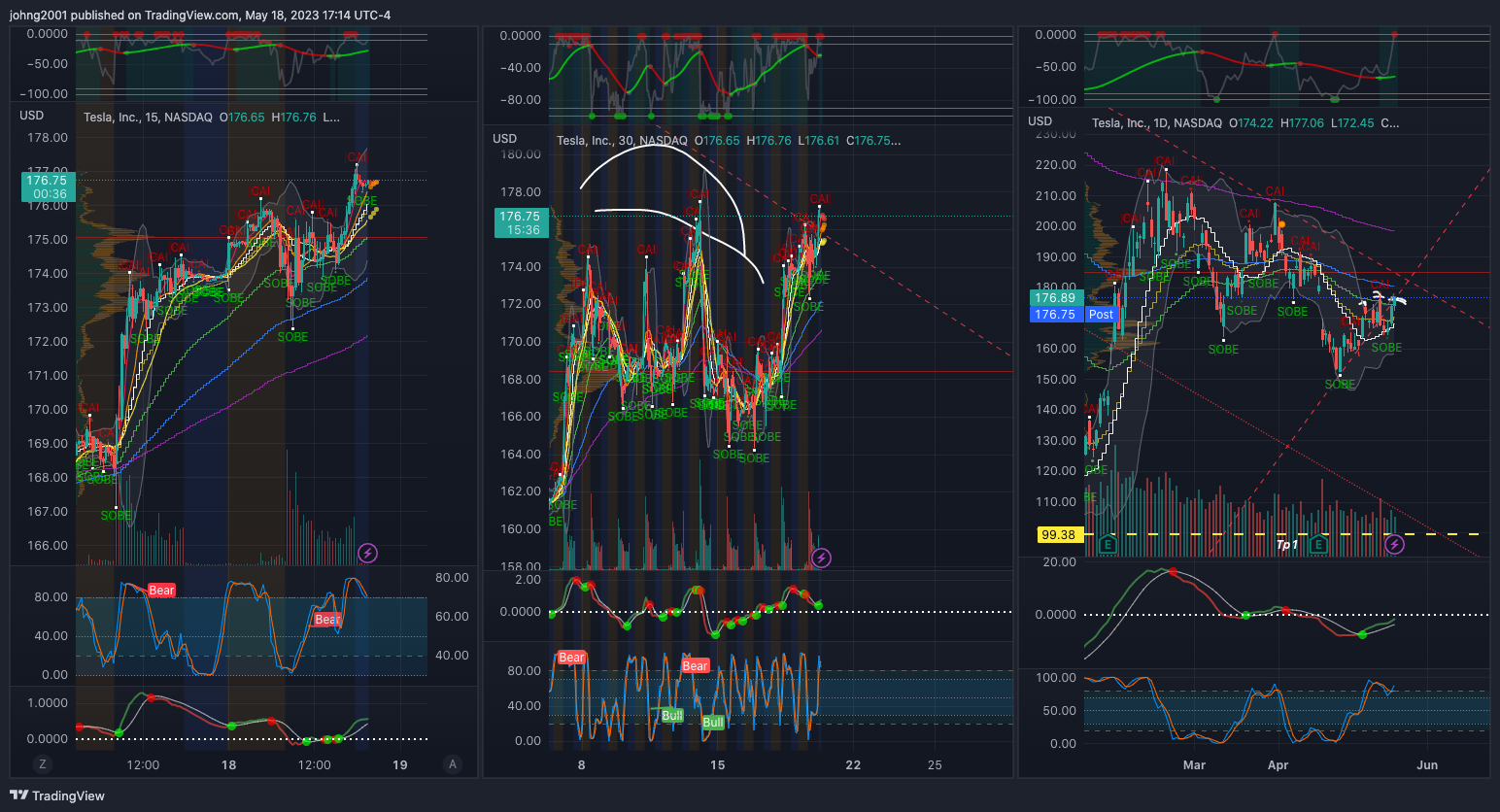Click the Mar label on daily time axis
This screenshot has height=812, width=1500.
click(1194, 765)
